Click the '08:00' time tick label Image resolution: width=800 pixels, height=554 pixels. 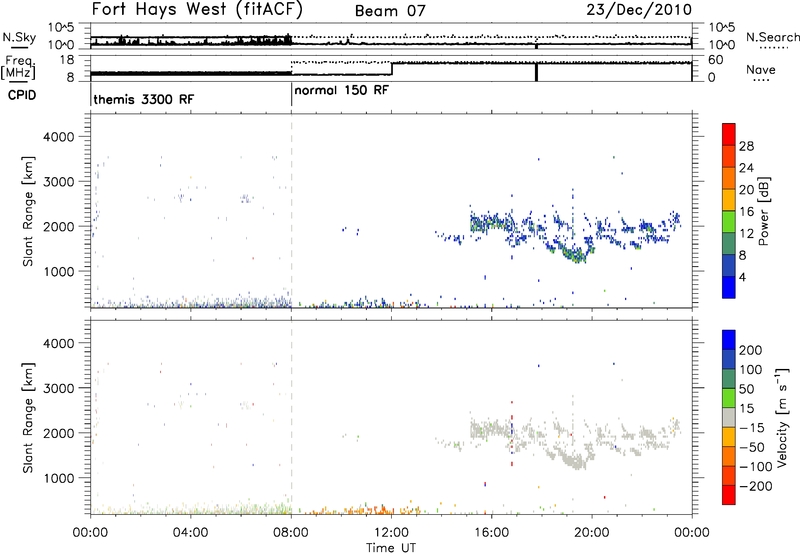pyautogui.click(x=291, y=533)
